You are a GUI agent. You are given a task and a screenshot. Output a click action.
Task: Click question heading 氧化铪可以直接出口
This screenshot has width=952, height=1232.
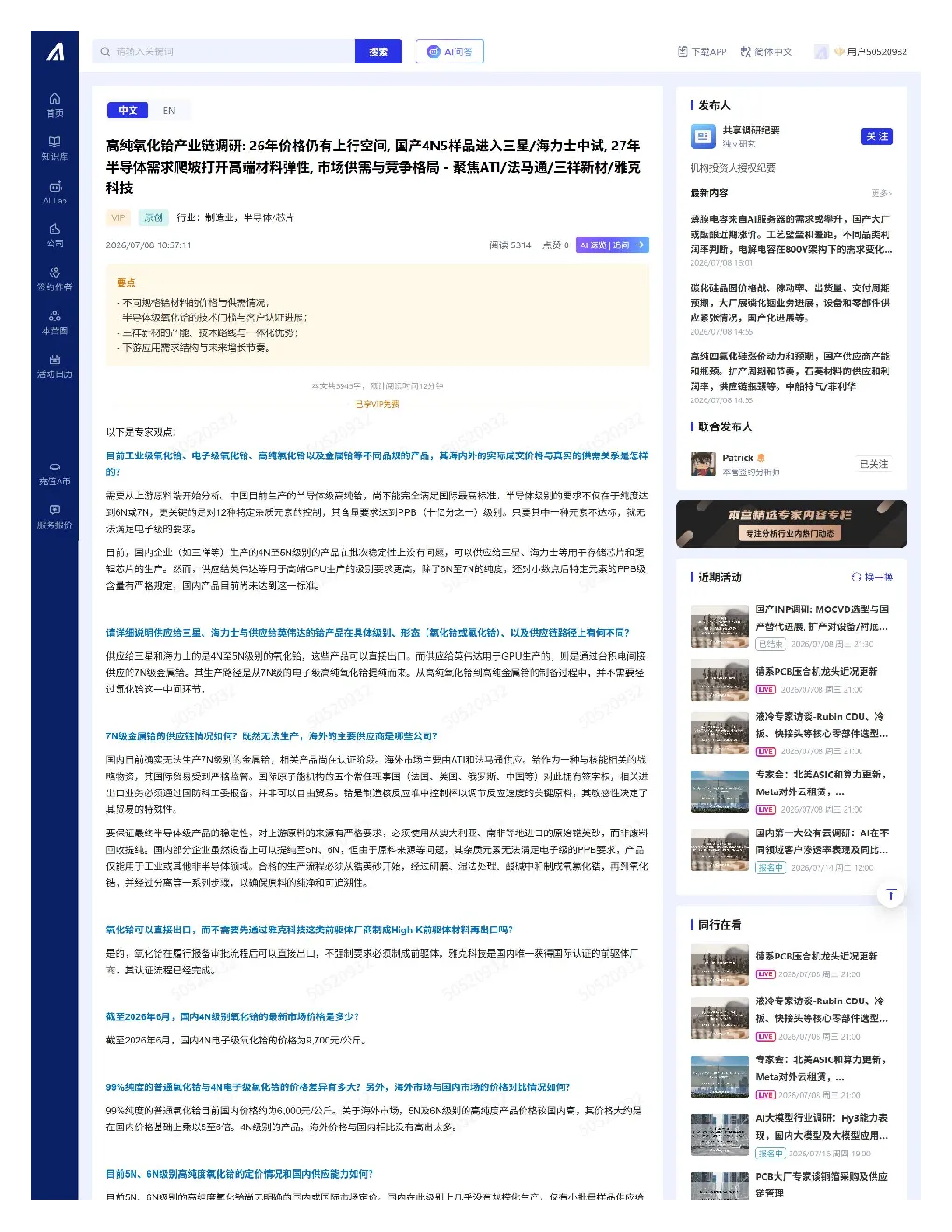click(310, 930)
